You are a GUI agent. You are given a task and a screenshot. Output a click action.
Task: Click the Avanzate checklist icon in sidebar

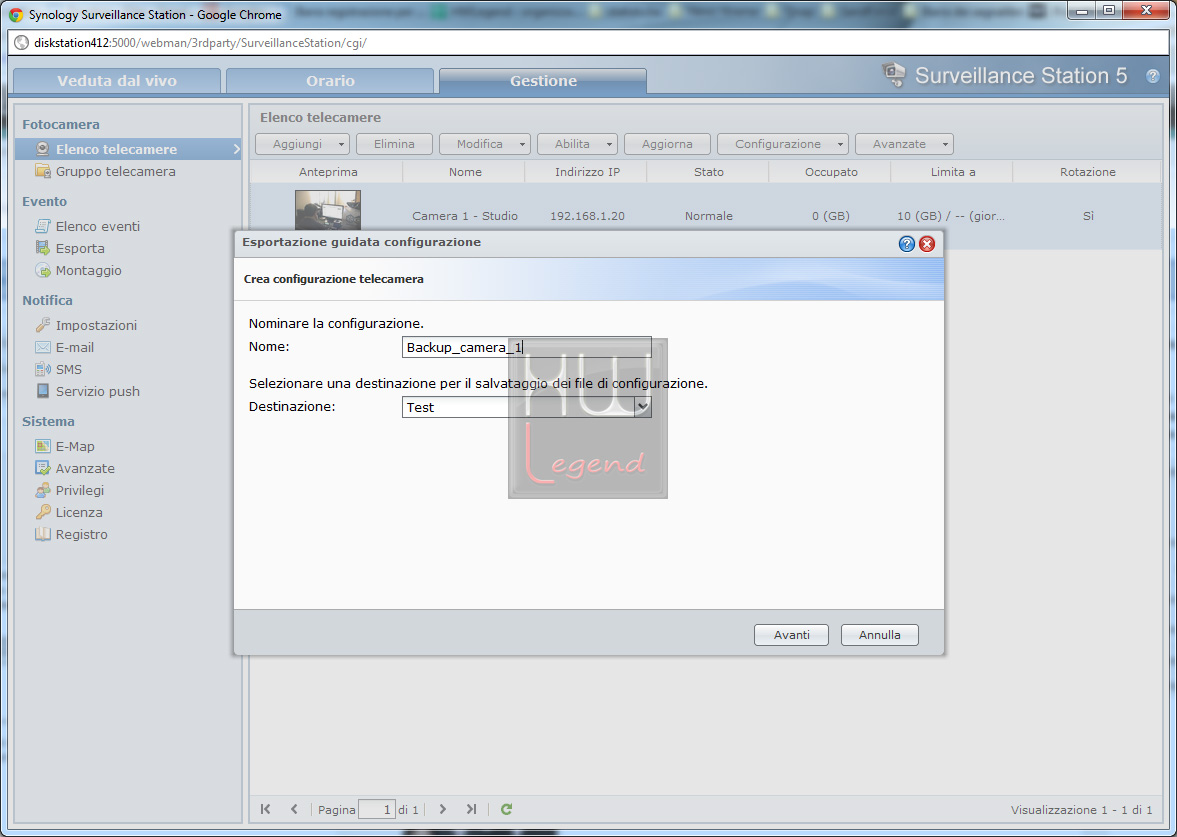pos(43,468)
